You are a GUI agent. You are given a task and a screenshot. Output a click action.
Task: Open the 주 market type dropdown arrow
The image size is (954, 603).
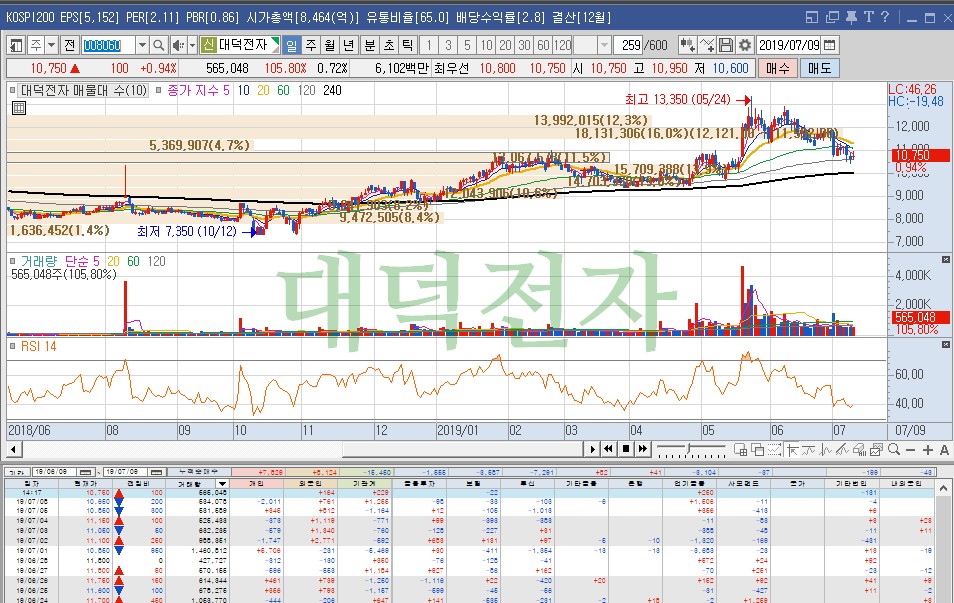(x=52, y=45)
